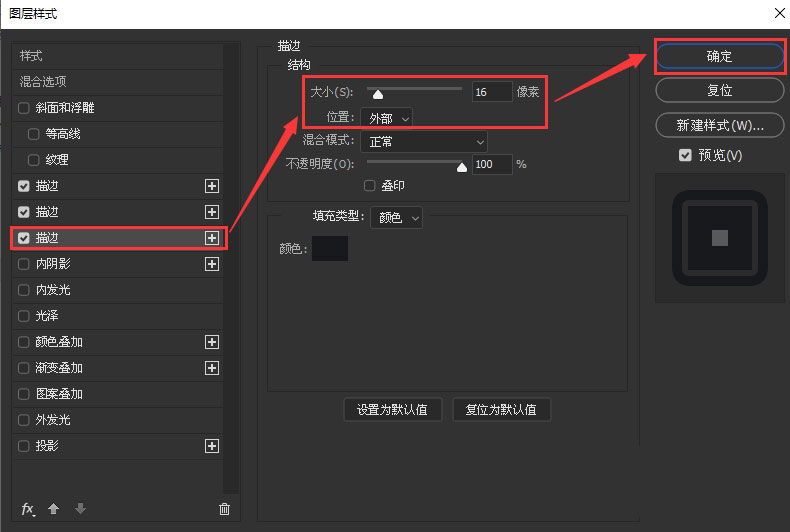Click the 复位 reset button
The image size is (790, 532).
(720, 91)
